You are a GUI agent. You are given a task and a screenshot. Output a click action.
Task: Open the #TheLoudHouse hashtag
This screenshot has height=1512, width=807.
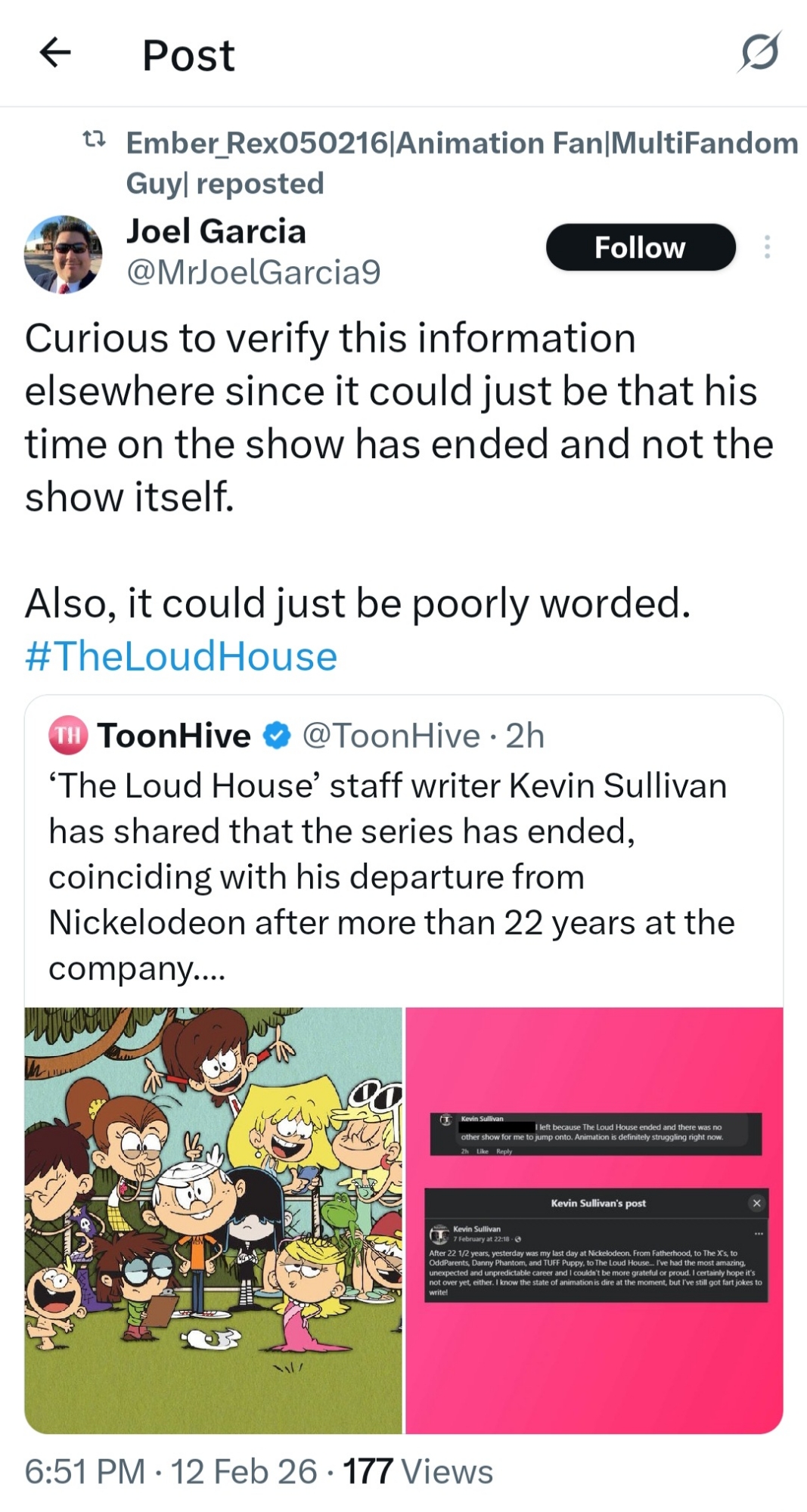pyautogui.click(x=181, y=656)
